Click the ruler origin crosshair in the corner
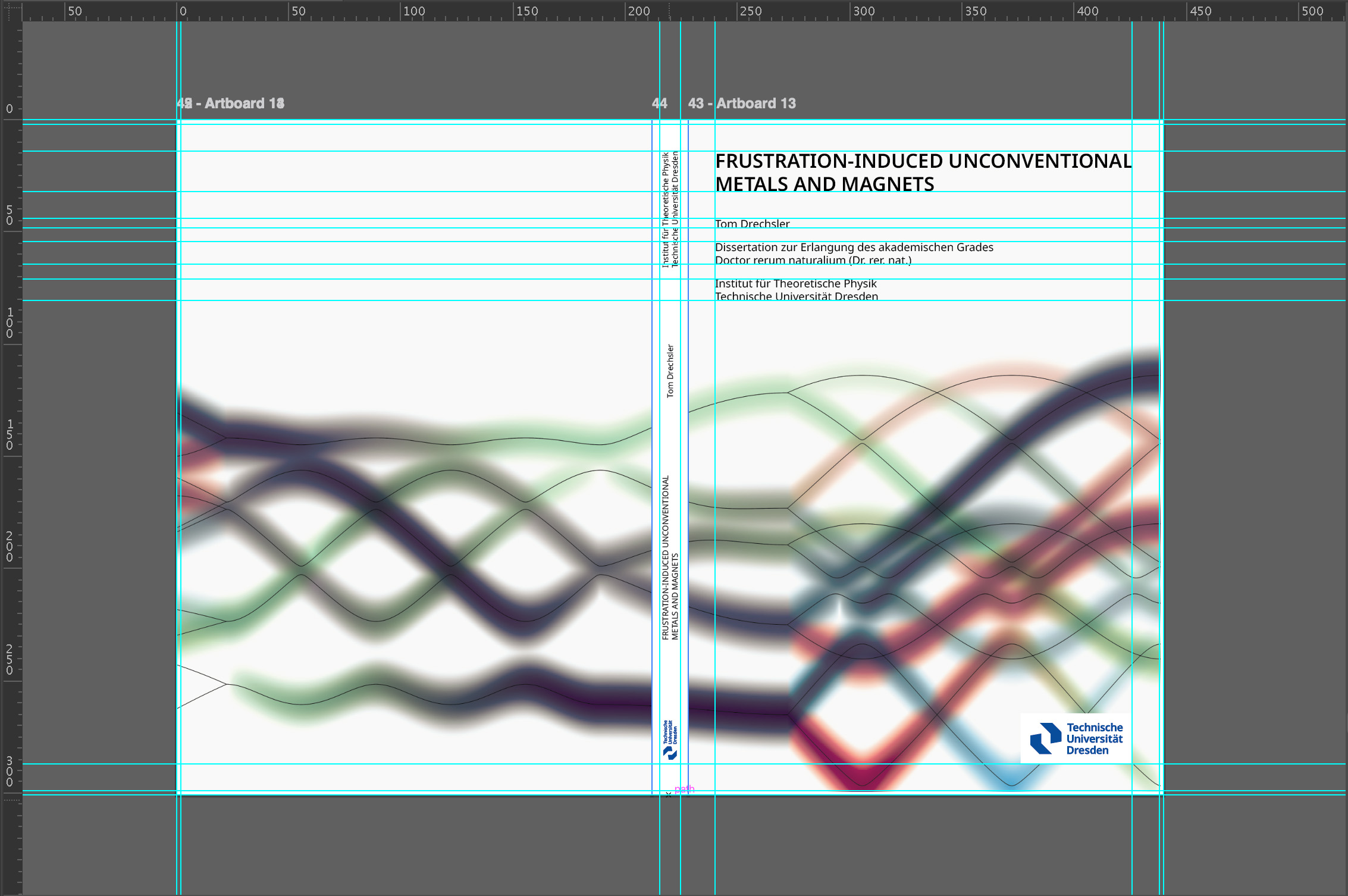 11,11
